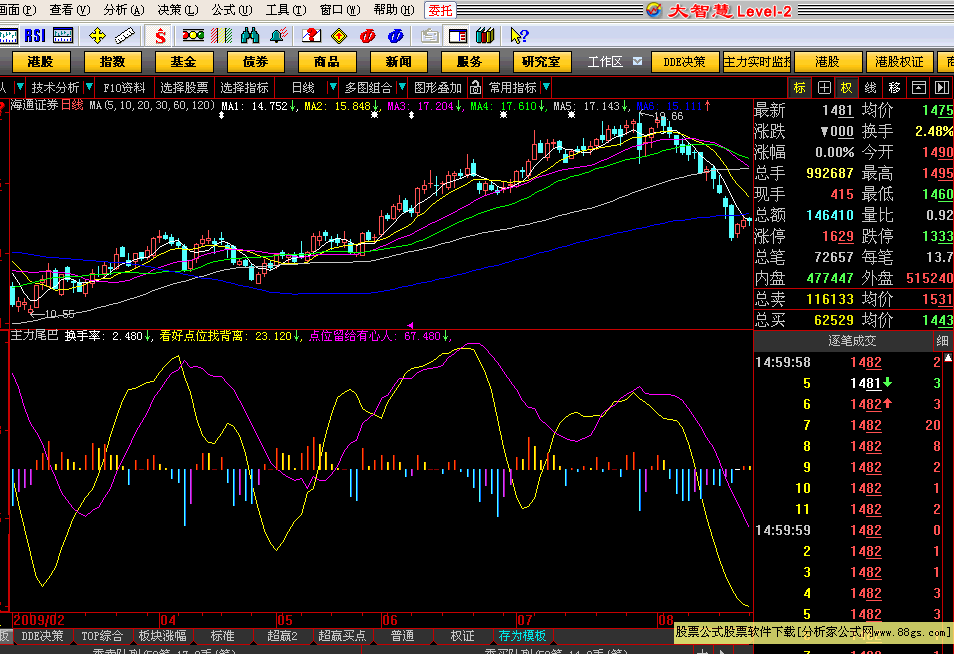Open the 窗口(W) menu
Screen dimensions: 954x654
coord(339,10)
